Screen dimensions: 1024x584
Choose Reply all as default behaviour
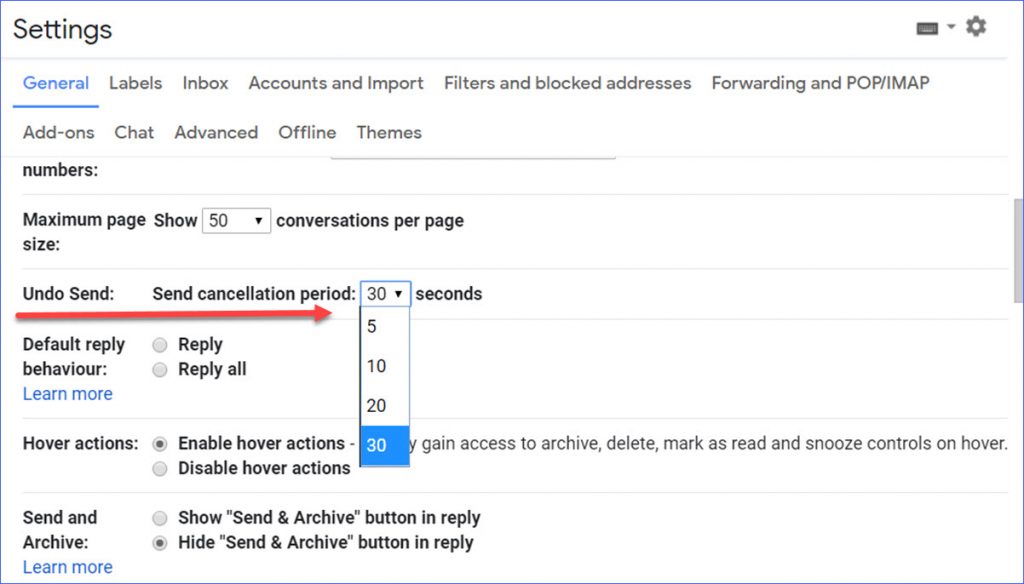(159, 369)
